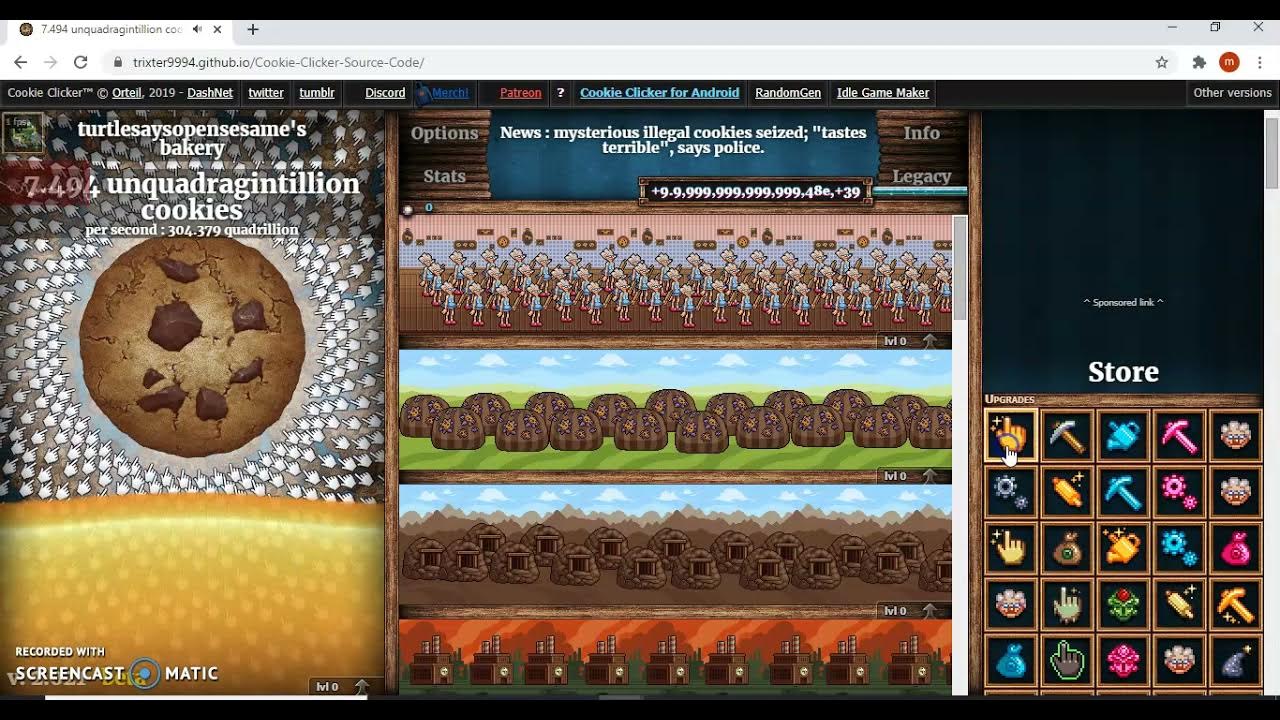Open the Discord link

pos(385,92)
